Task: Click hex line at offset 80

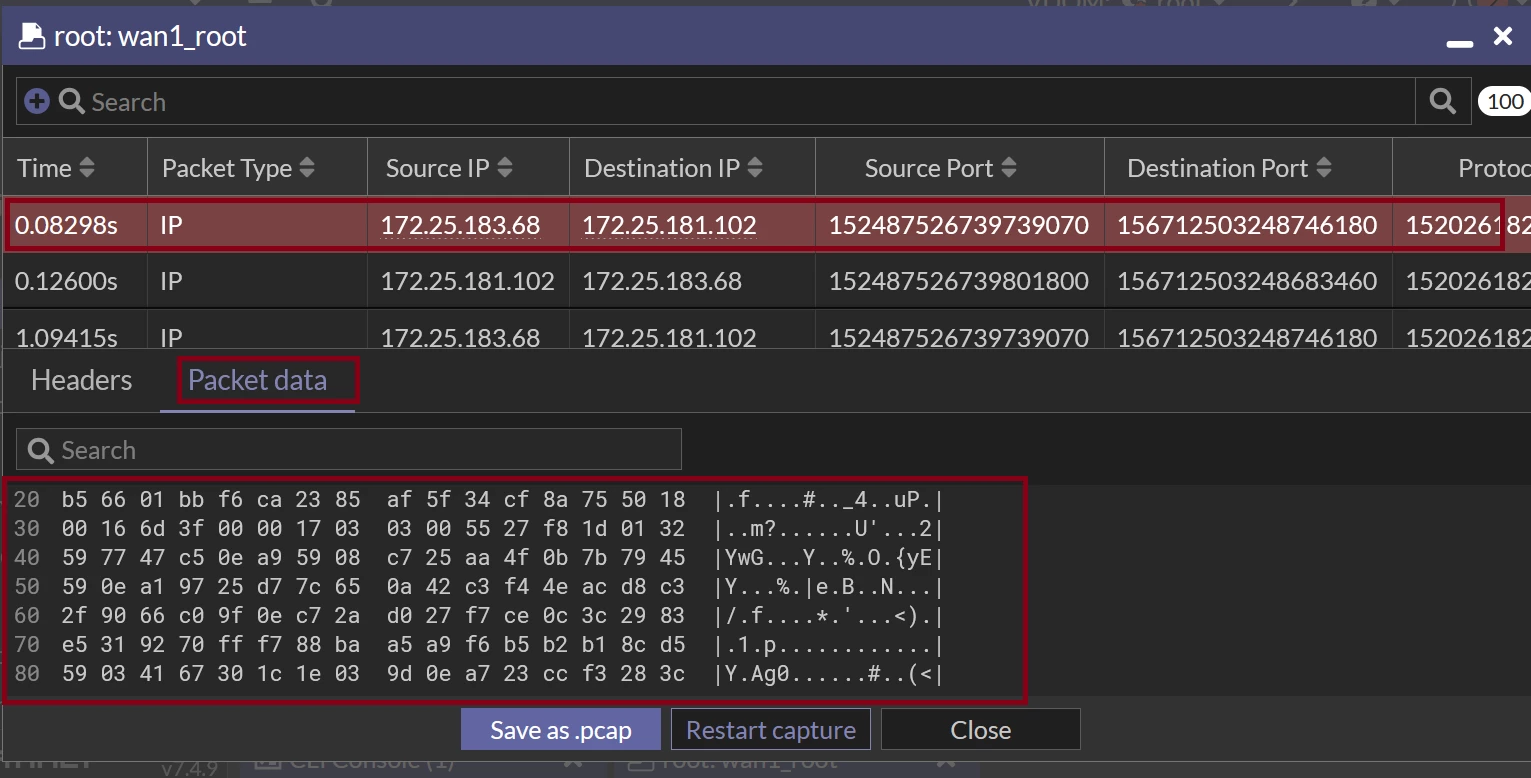Action: [479, 674]
